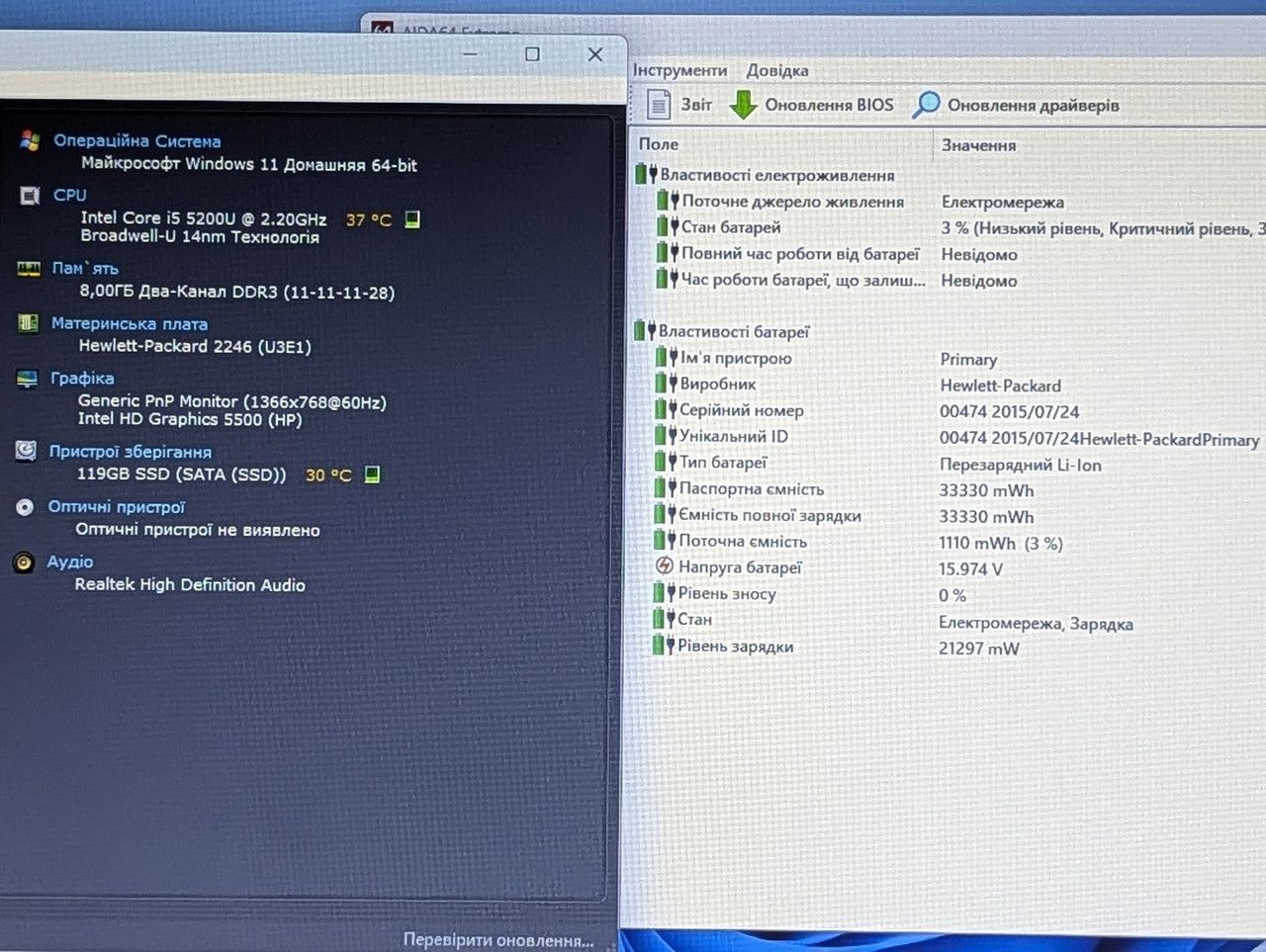The image size is (1266, 952).
Task: Open the CPU section link
Action: point(70,195)
